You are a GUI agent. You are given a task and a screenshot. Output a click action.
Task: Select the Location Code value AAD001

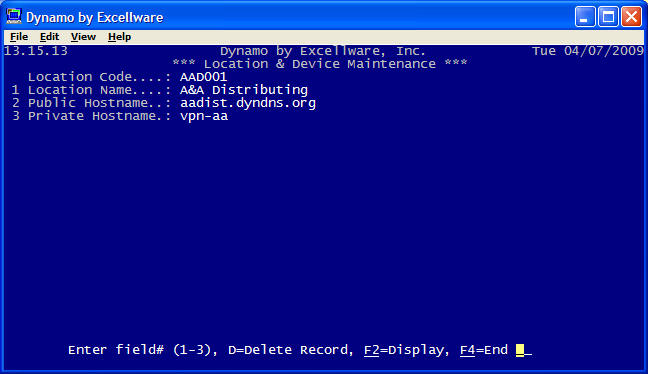coord(203,77)
